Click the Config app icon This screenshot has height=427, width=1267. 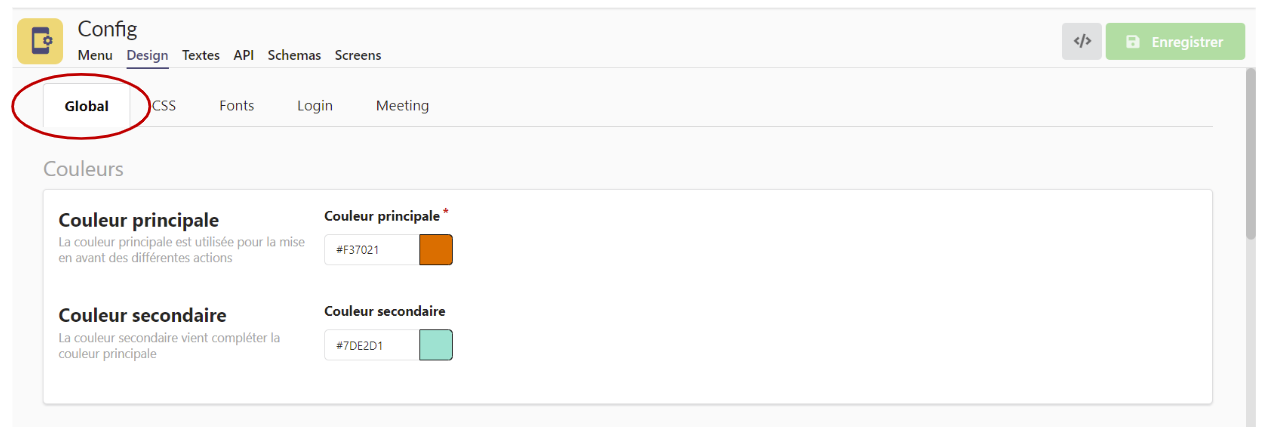point(41,41)
